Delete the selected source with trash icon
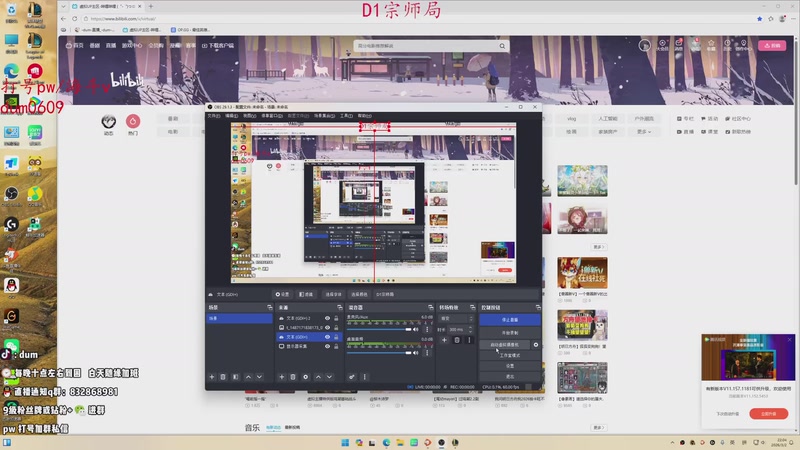This screenshot has height=450, width=800. click(293, 377)
